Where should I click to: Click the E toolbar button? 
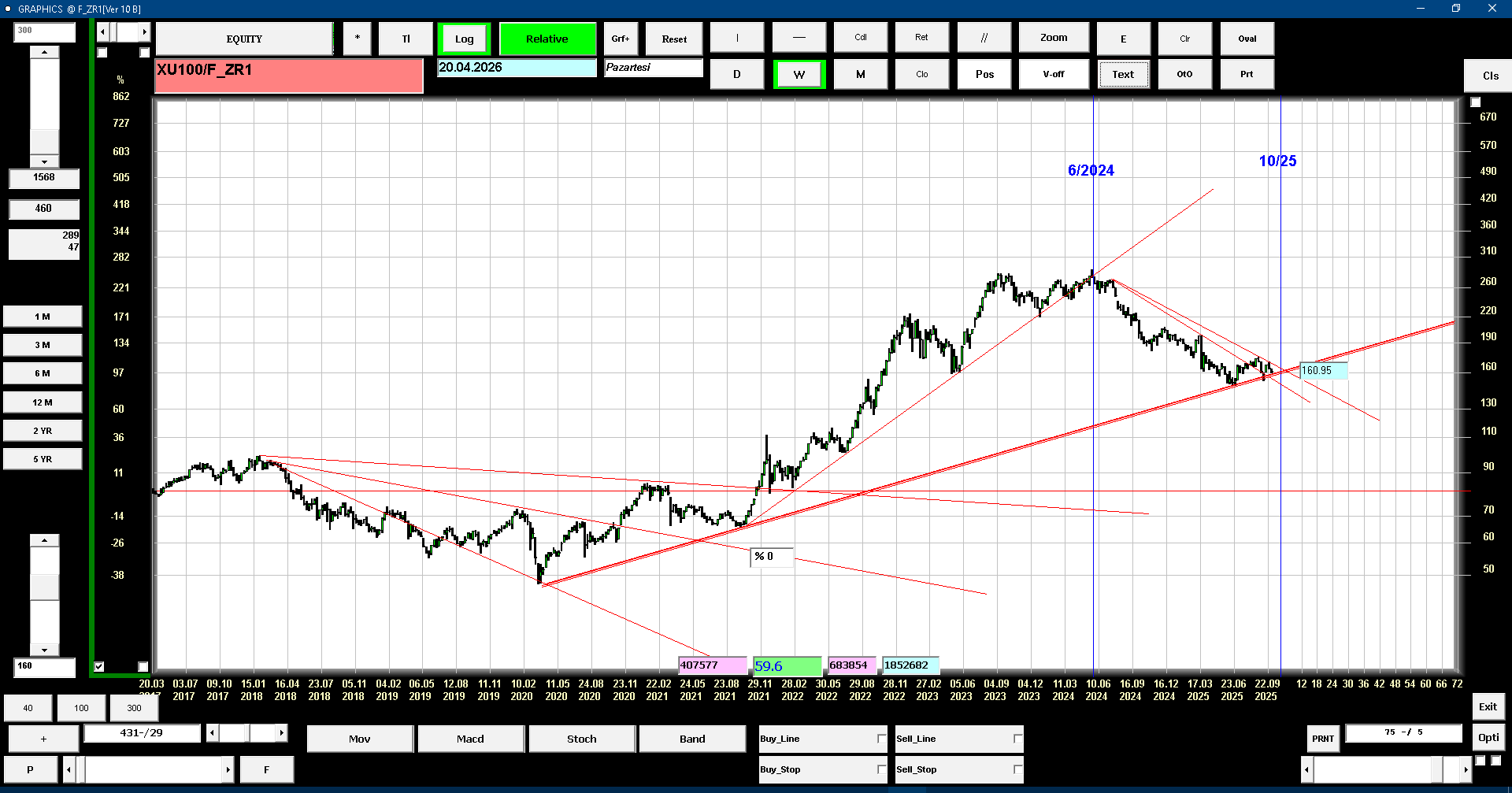pyautogui.click(x=1123, y=39)
